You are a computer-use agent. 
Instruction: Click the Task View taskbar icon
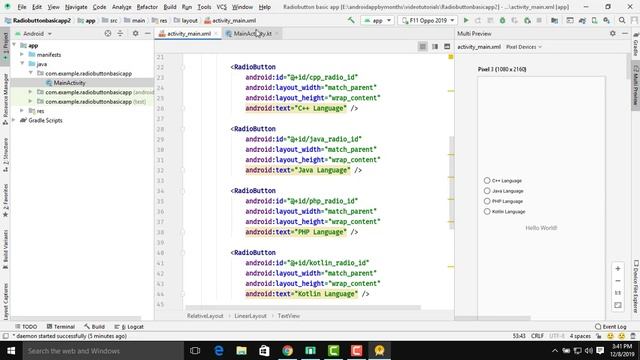195,351
